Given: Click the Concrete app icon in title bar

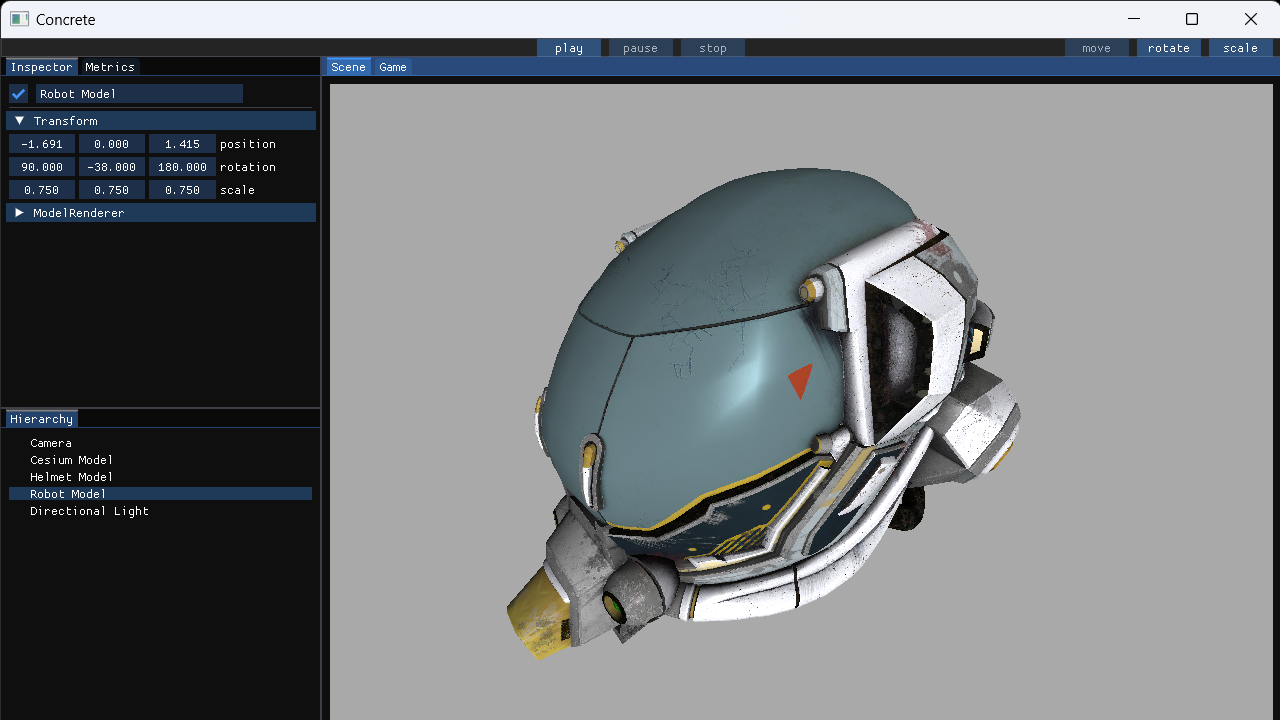Looking at the screenshot, I should point(19,19).
